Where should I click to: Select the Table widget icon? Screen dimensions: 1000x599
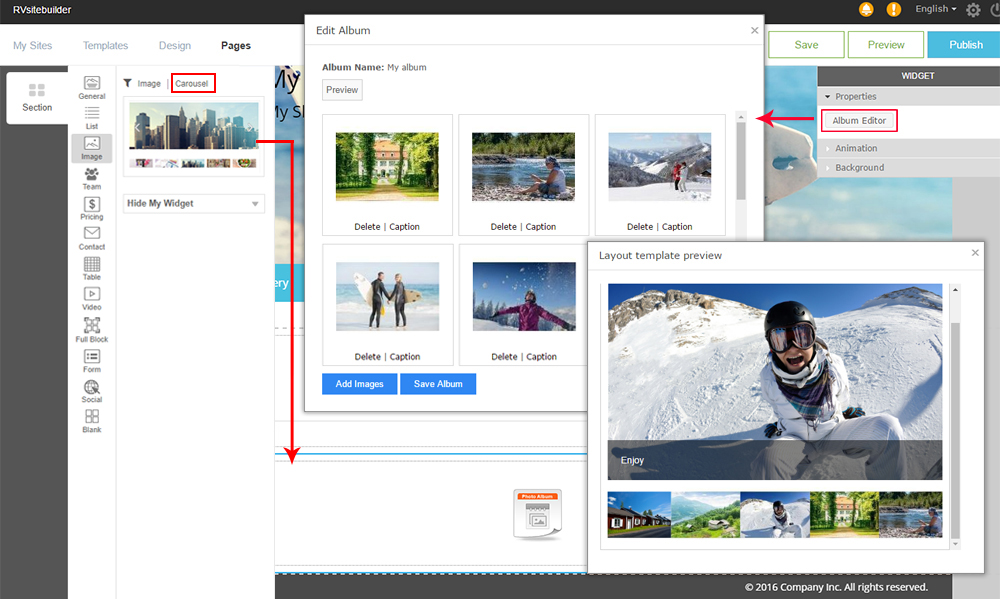[x=91, y=268]
